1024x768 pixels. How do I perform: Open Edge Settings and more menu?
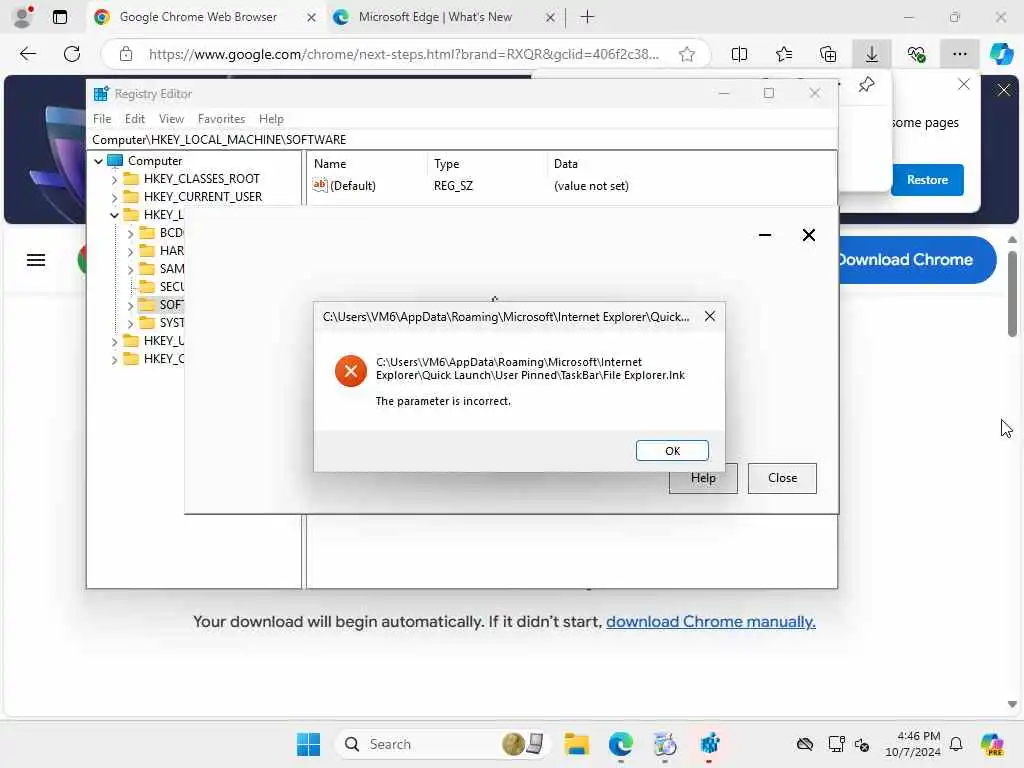pyautogui.click(x=959, y=54)
